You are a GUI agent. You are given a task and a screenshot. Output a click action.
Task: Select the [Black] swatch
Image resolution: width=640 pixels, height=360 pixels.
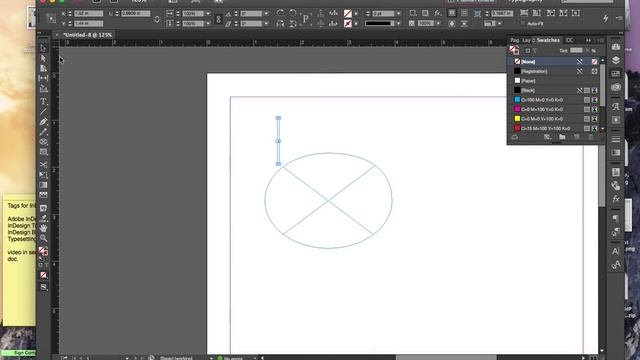tap(554, 90)
